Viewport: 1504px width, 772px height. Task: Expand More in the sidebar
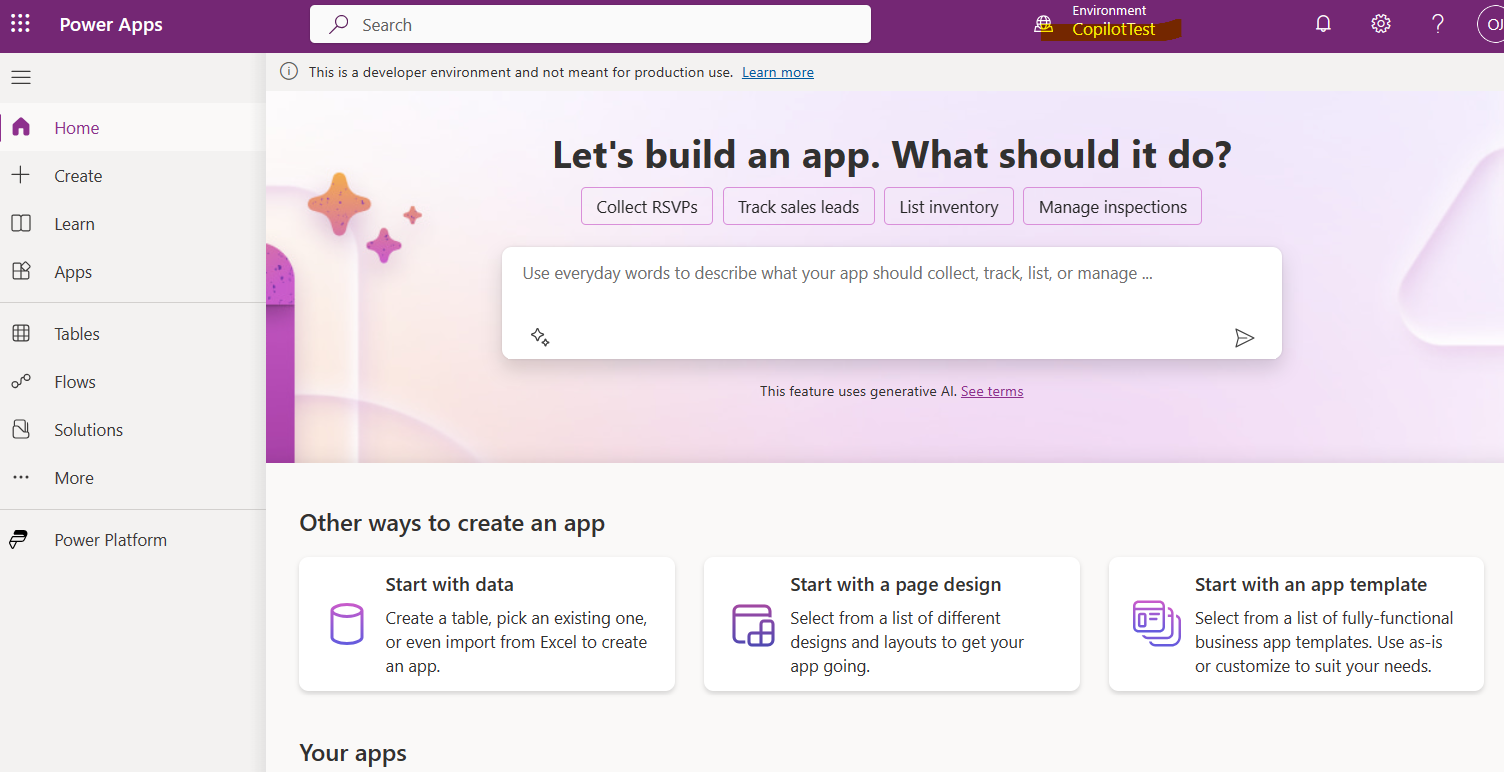click(x=133, y=477)
